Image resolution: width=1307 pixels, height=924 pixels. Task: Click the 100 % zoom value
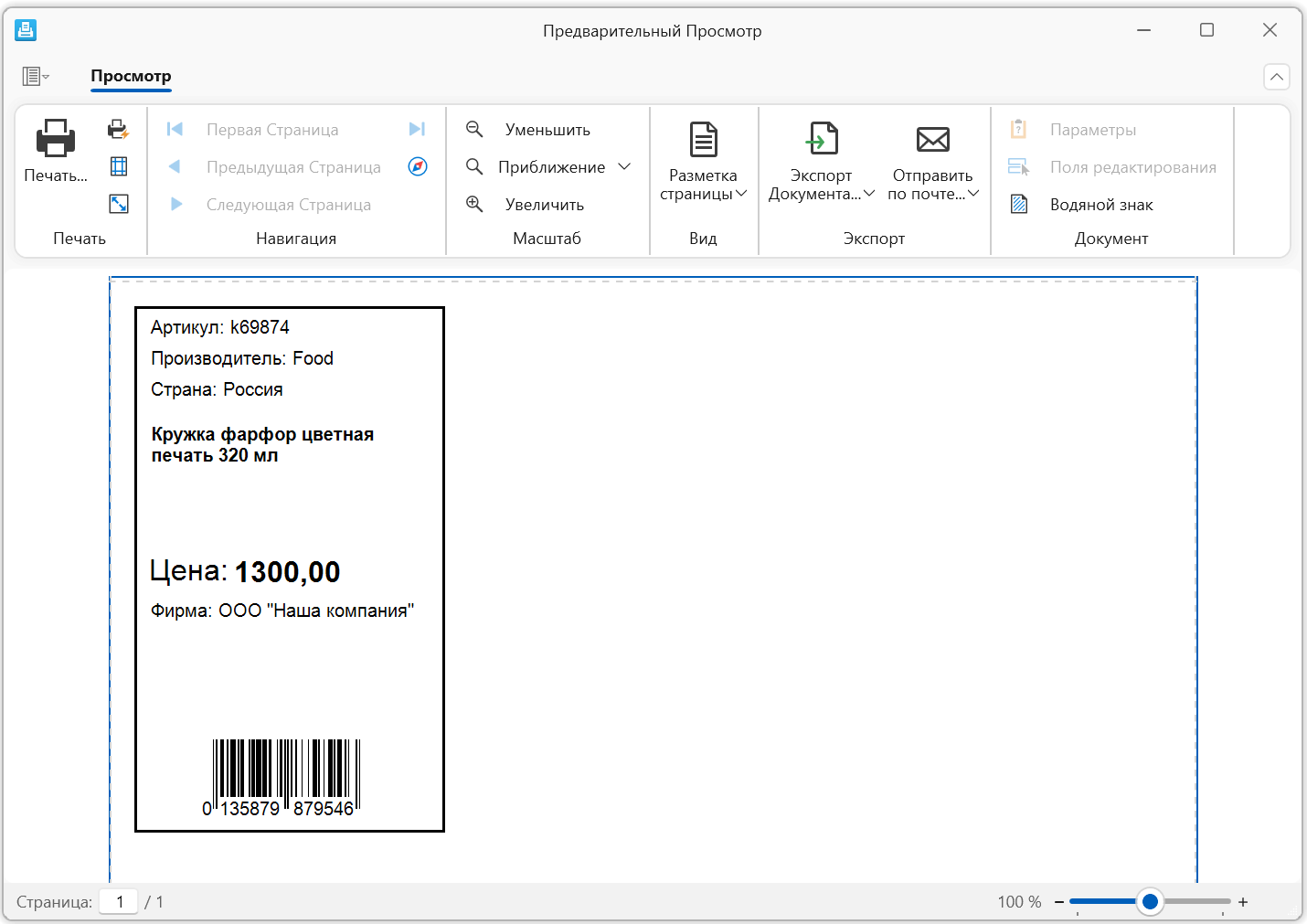(1019, 902)
